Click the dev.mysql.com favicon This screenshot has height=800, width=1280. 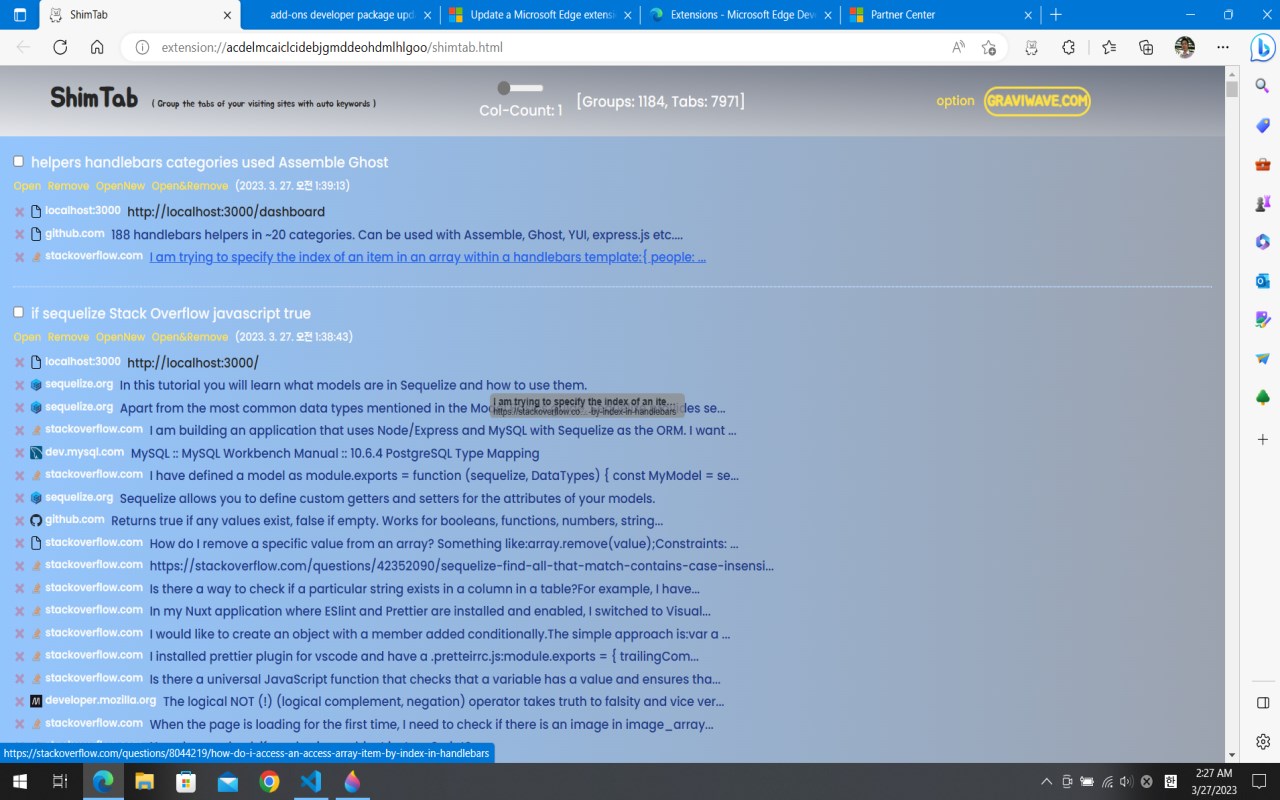coord(36,453)
